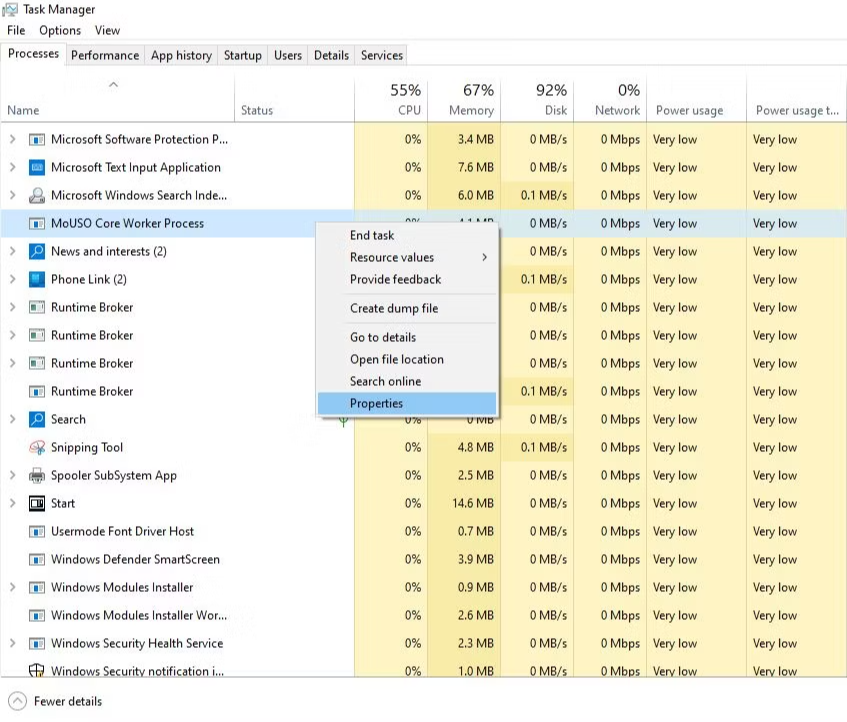Click the Microsoft Software Protection process icon
This screenshot has height=722, width=847.
tap(36, 140)
